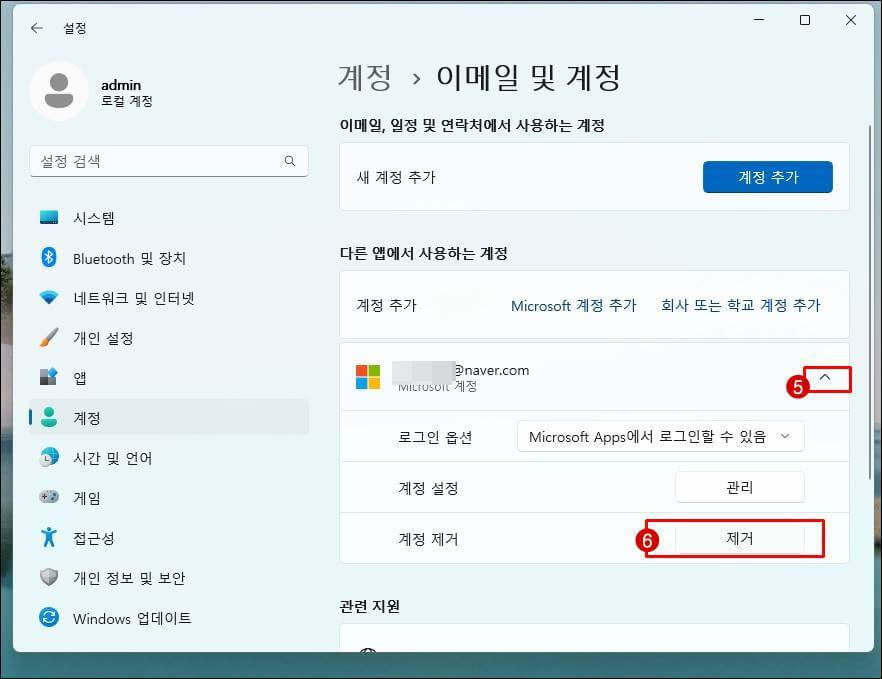Click 계정 in the breadcrumb
The image size is (882, 679).
pyautogui.click(x=364, y=77)
